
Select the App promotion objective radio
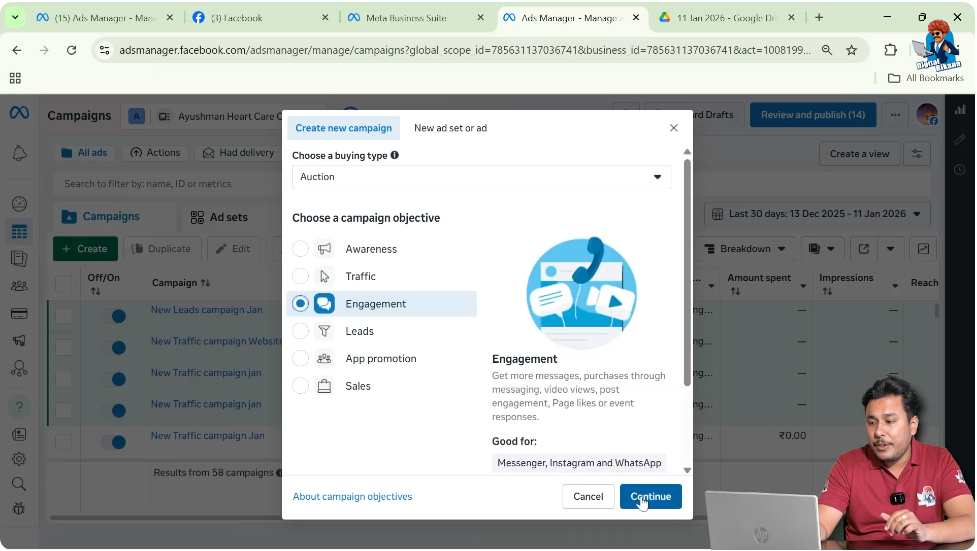(300, 358)
